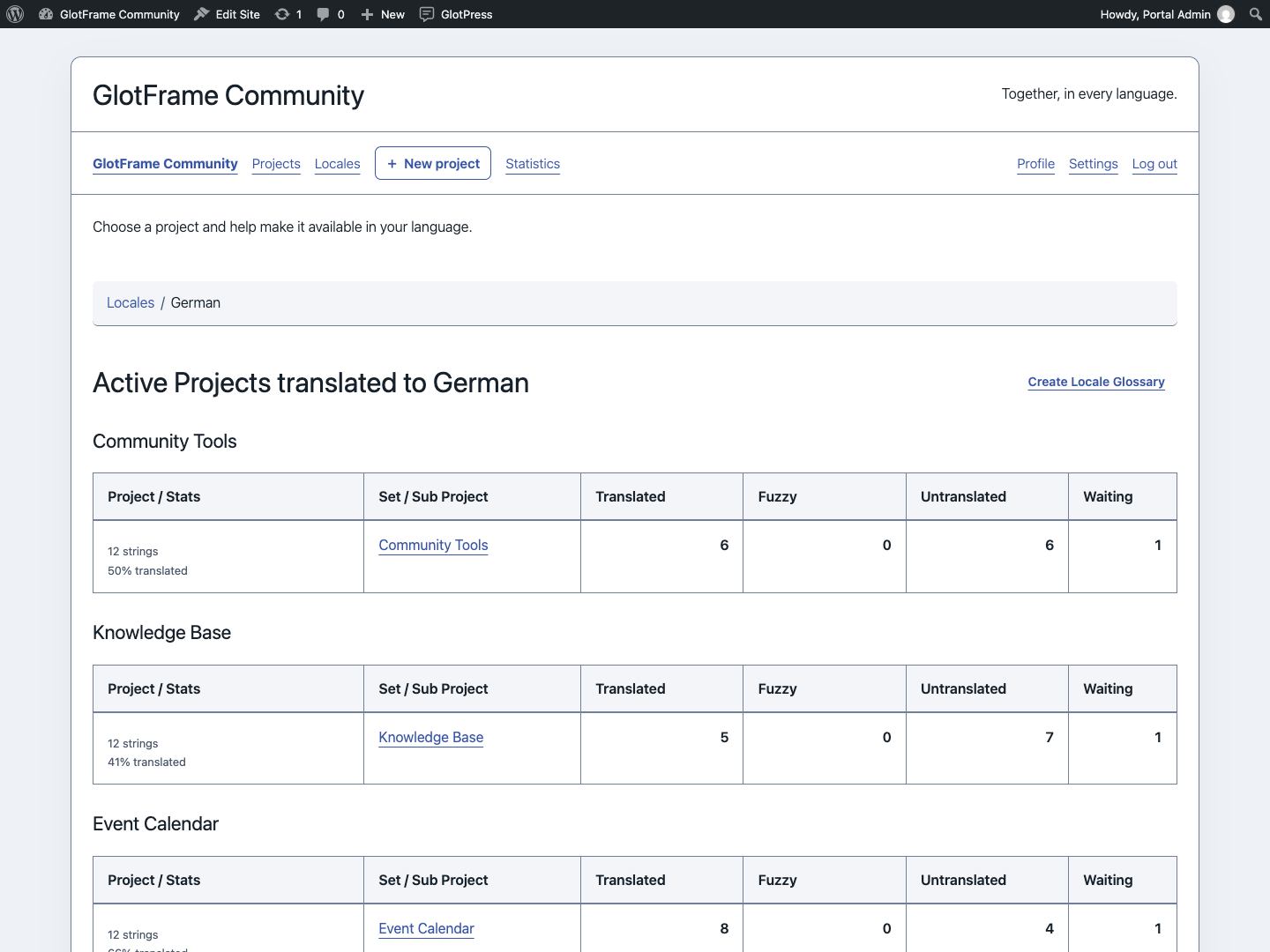Click the Knowledge Base section heading
The height and width of the screenshot is (952, 1270).
click(x=161, y=633)
